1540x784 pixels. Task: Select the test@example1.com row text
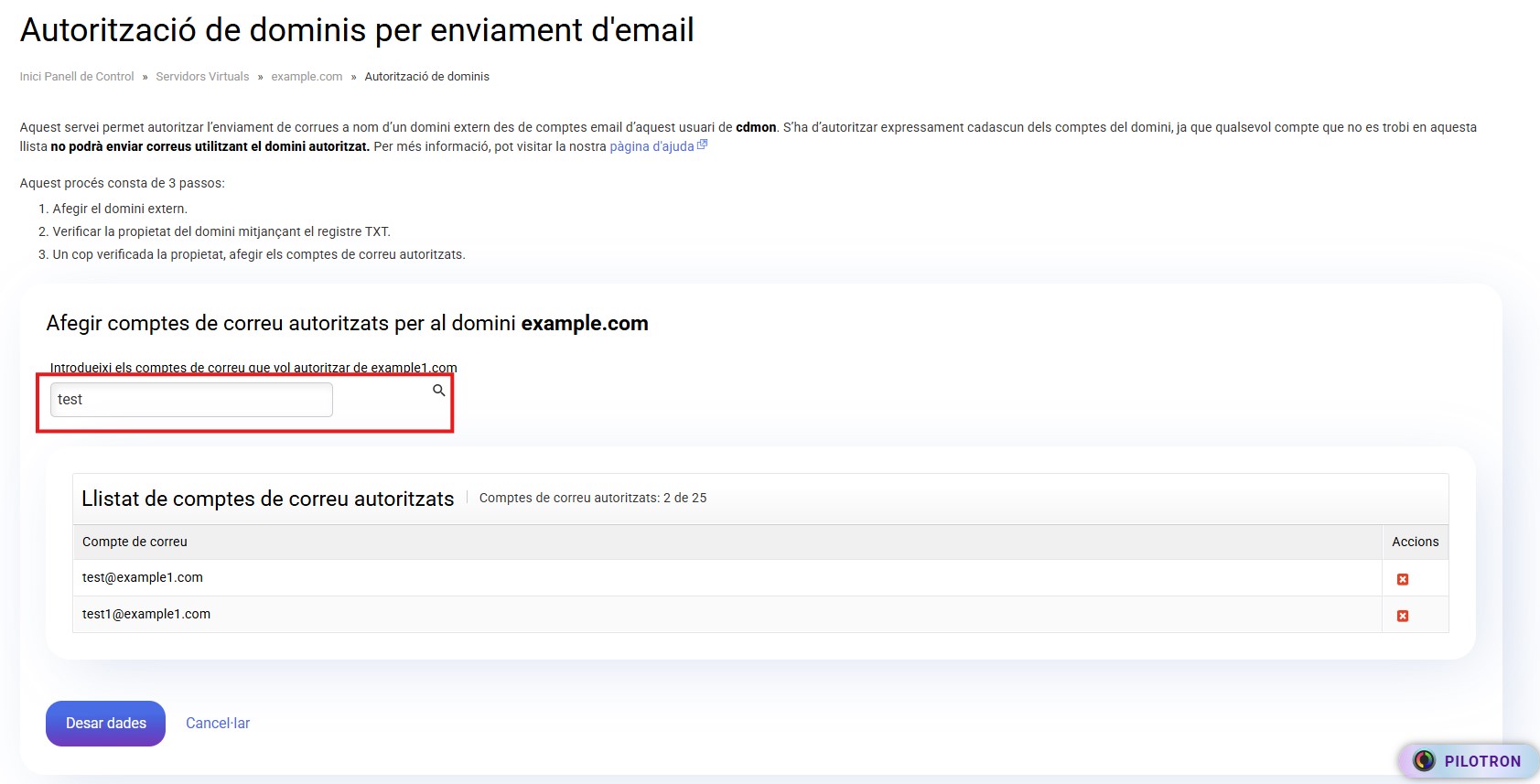143,577
